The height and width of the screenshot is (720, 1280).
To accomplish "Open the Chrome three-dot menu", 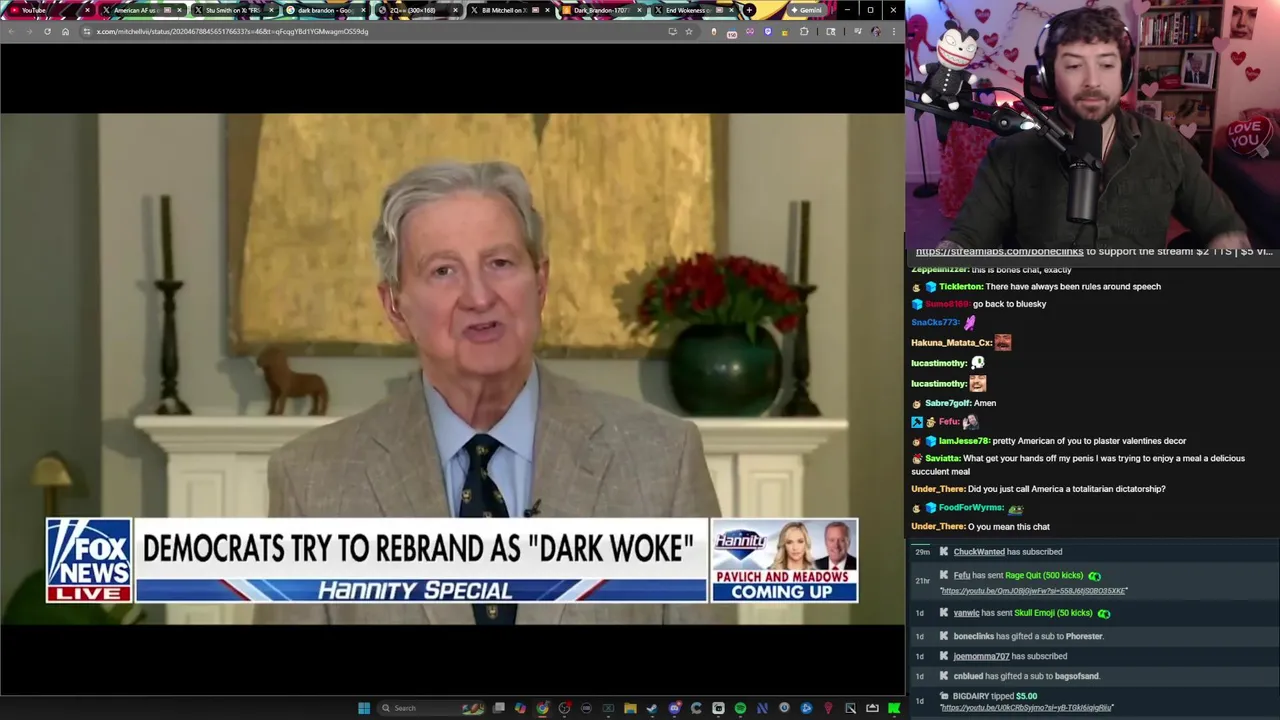I will click(894, 31).
